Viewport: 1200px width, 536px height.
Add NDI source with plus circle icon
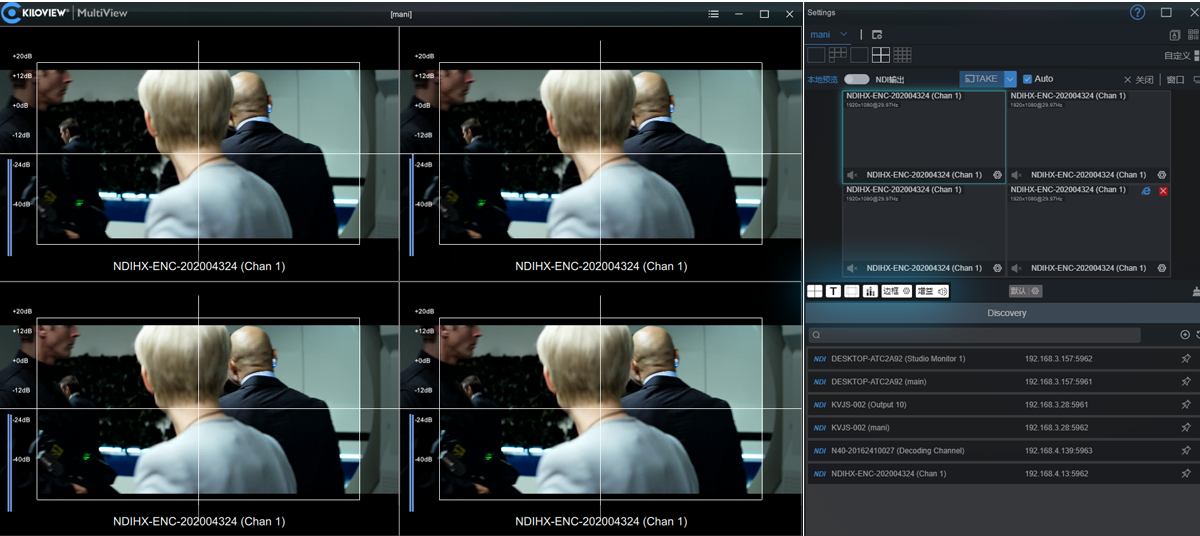[x=1185, y=335]
